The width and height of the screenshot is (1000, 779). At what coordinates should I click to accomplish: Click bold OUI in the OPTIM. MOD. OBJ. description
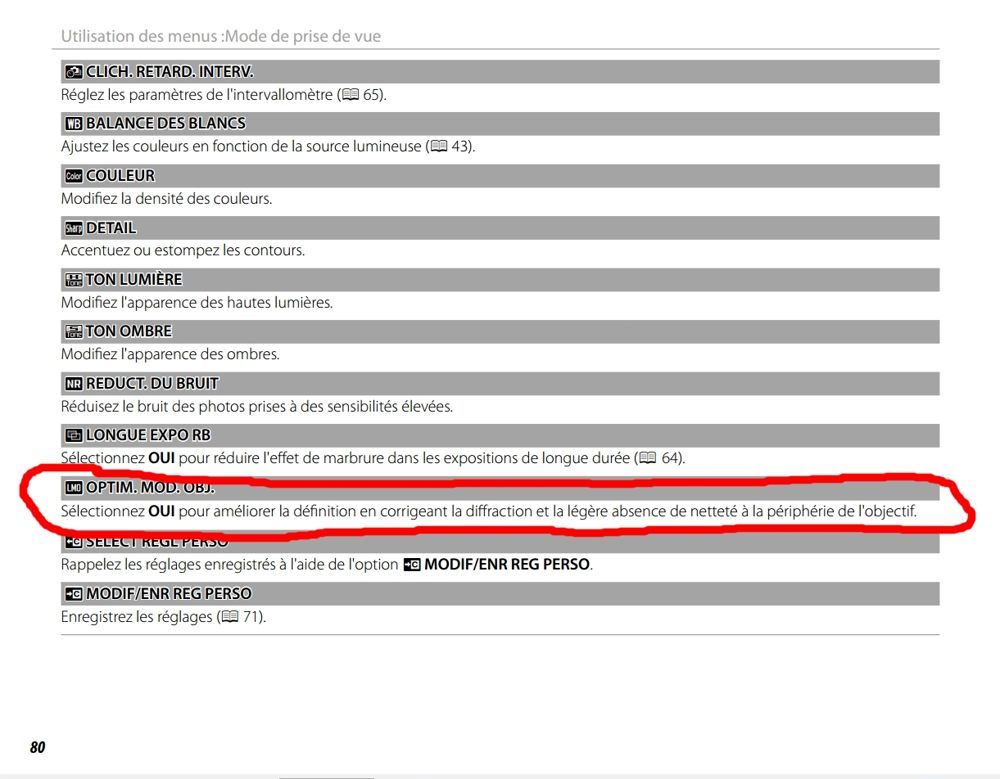tap(161, 512)
